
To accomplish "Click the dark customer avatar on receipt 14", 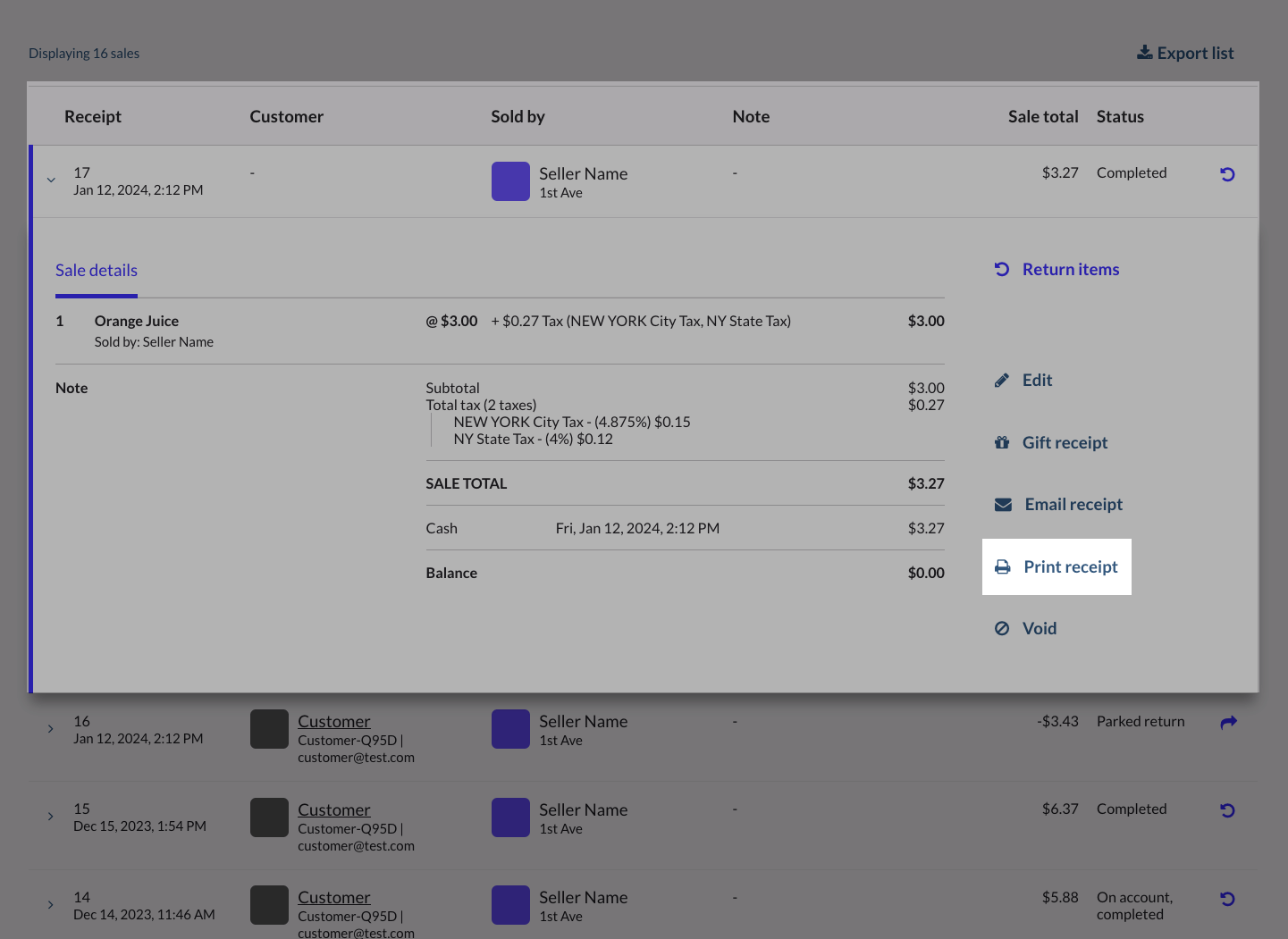I will tap(269, 905).
